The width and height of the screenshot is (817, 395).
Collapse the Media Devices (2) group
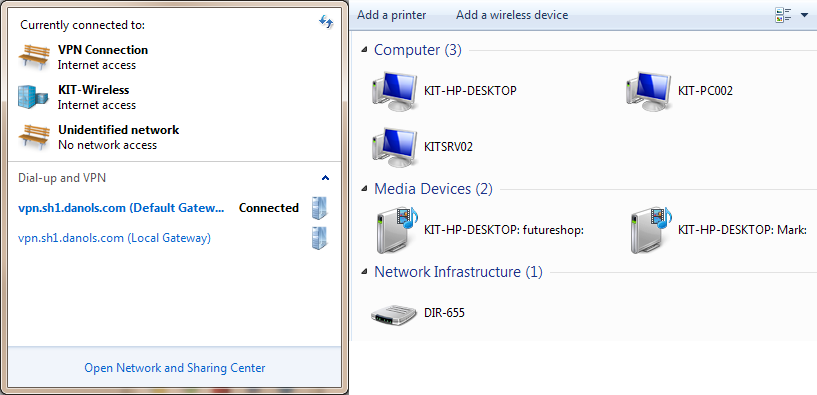pyautogui.click(x=365, y=189)
